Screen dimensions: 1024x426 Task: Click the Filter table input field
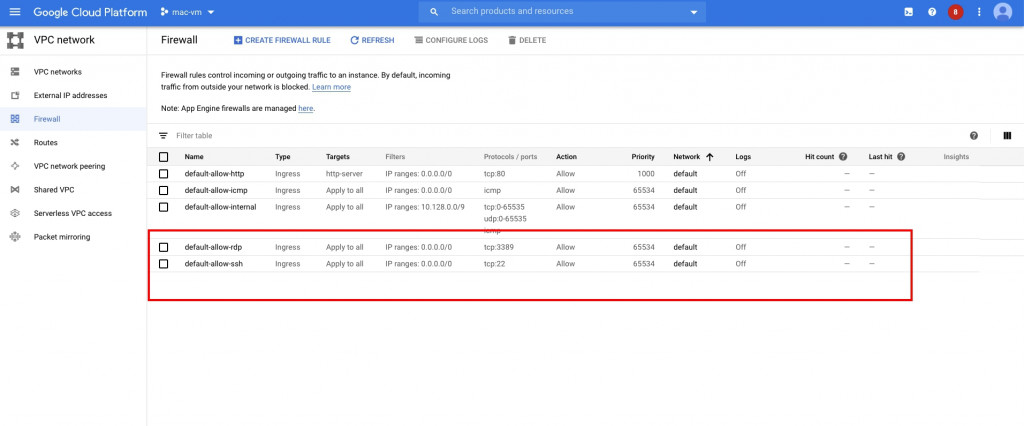pyautogui.click(x=195, y=136)
